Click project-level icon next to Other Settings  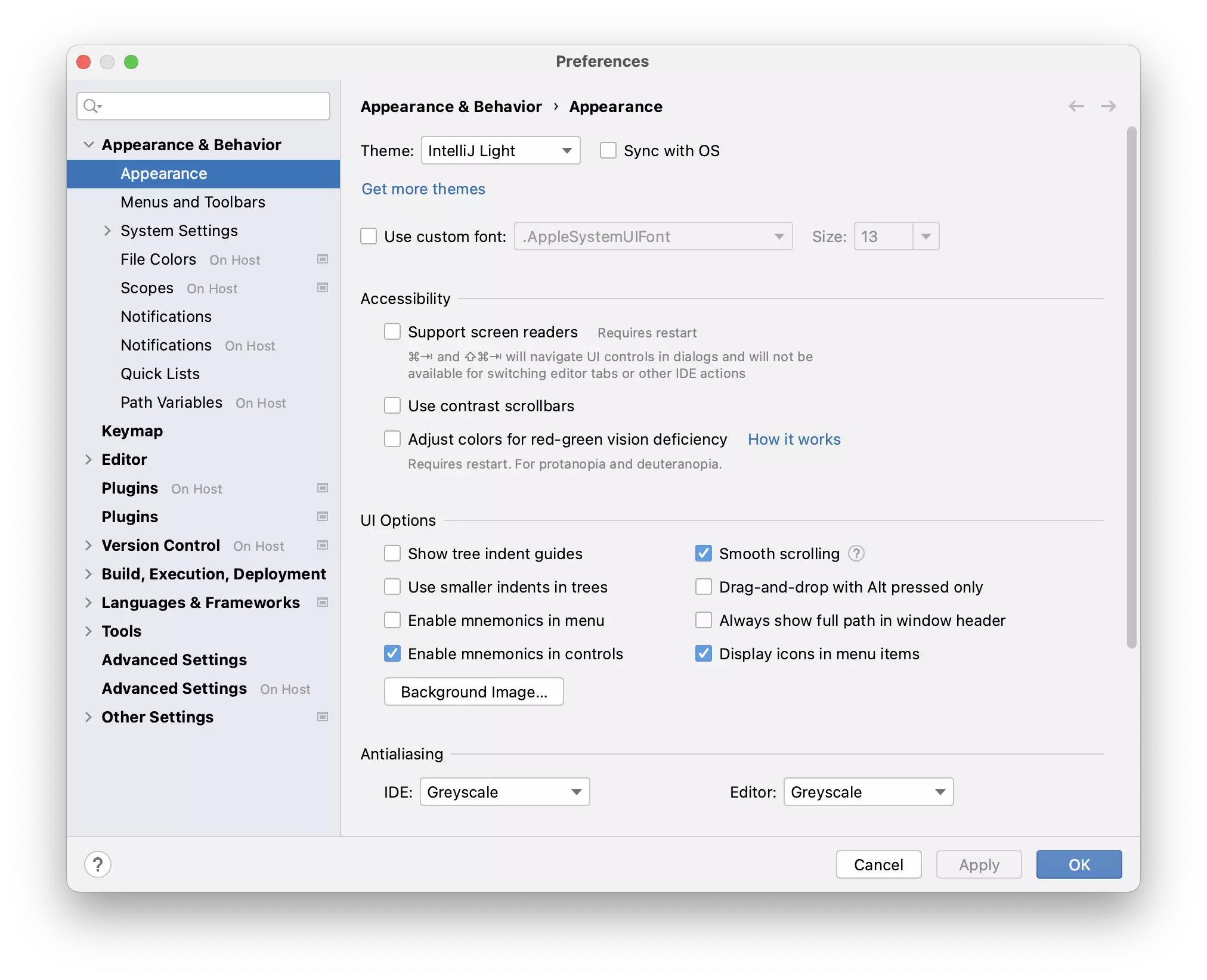(x=323, y=717)
